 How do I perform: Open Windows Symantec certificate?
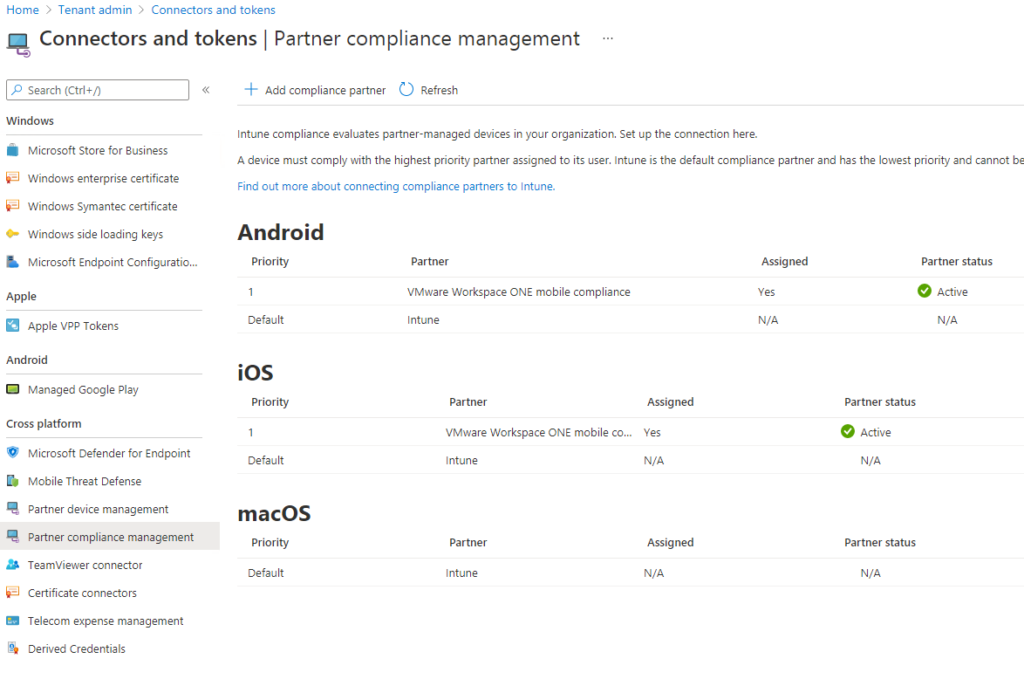104,206
